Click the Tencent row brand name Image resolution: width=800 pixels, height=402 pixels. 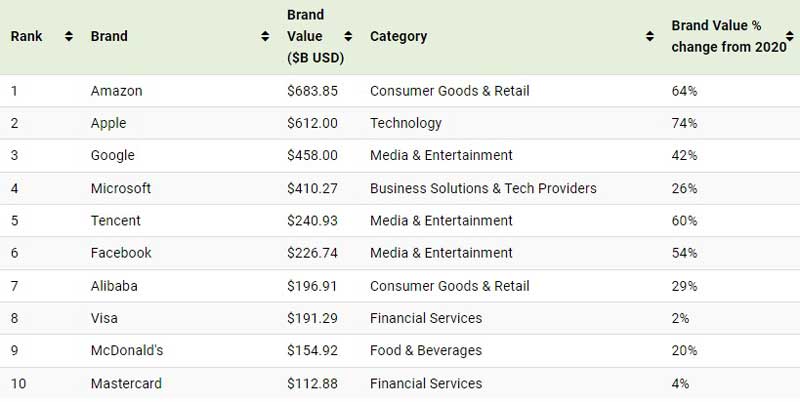tap(115, 220)
